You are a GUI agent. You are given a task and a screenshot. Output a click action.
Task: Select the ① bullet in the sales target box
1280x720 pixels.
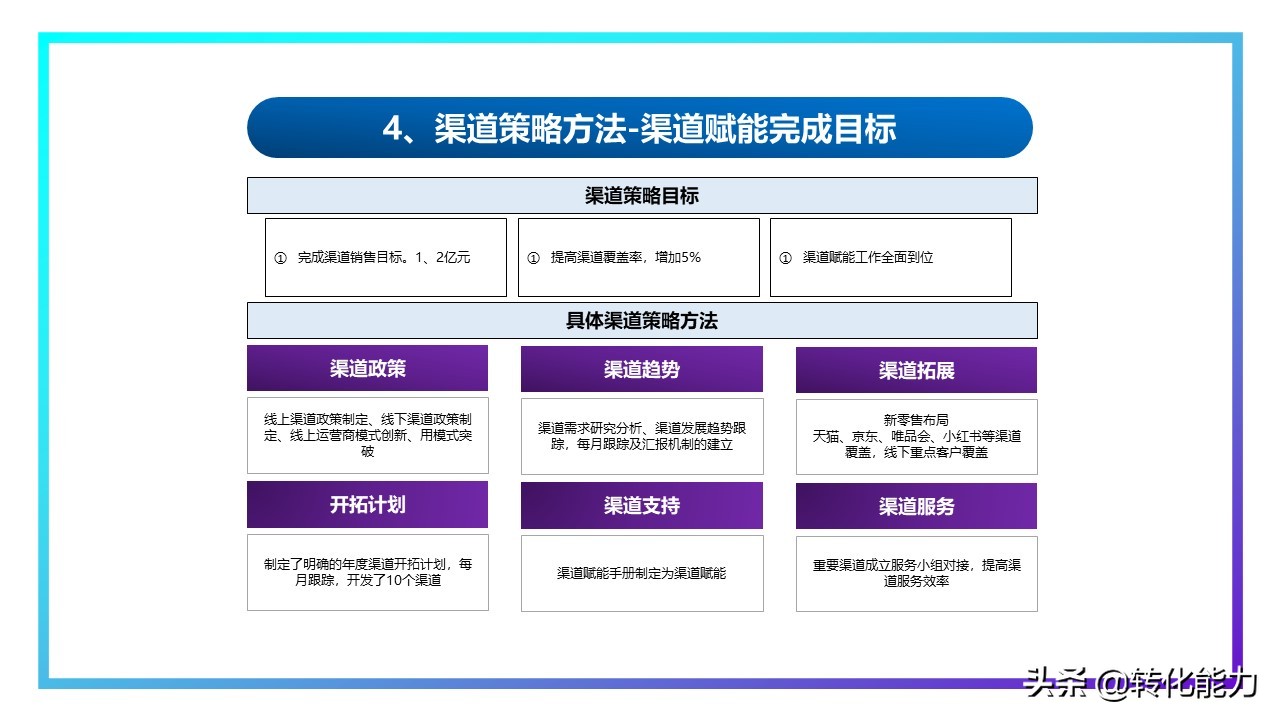tap(279, 257)
